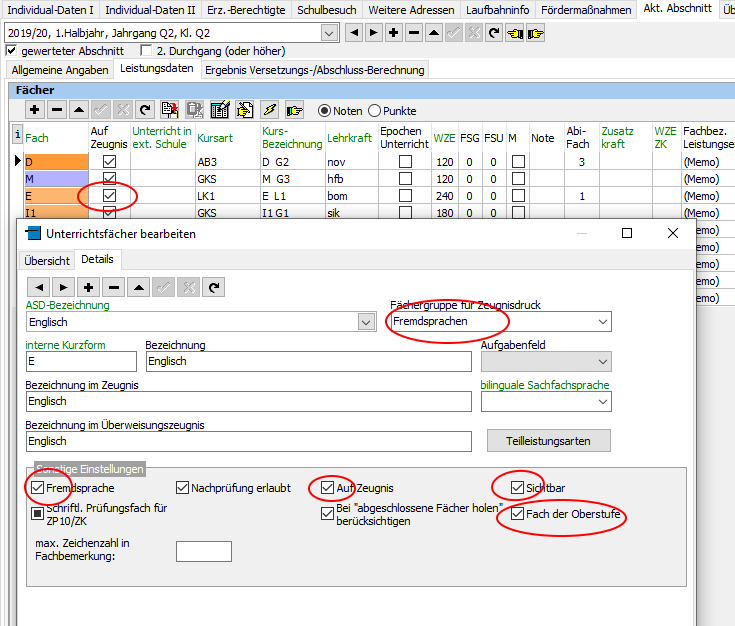
Task: Click hand-on-document icon in Fächer toolbar
Action: (245, 110)
